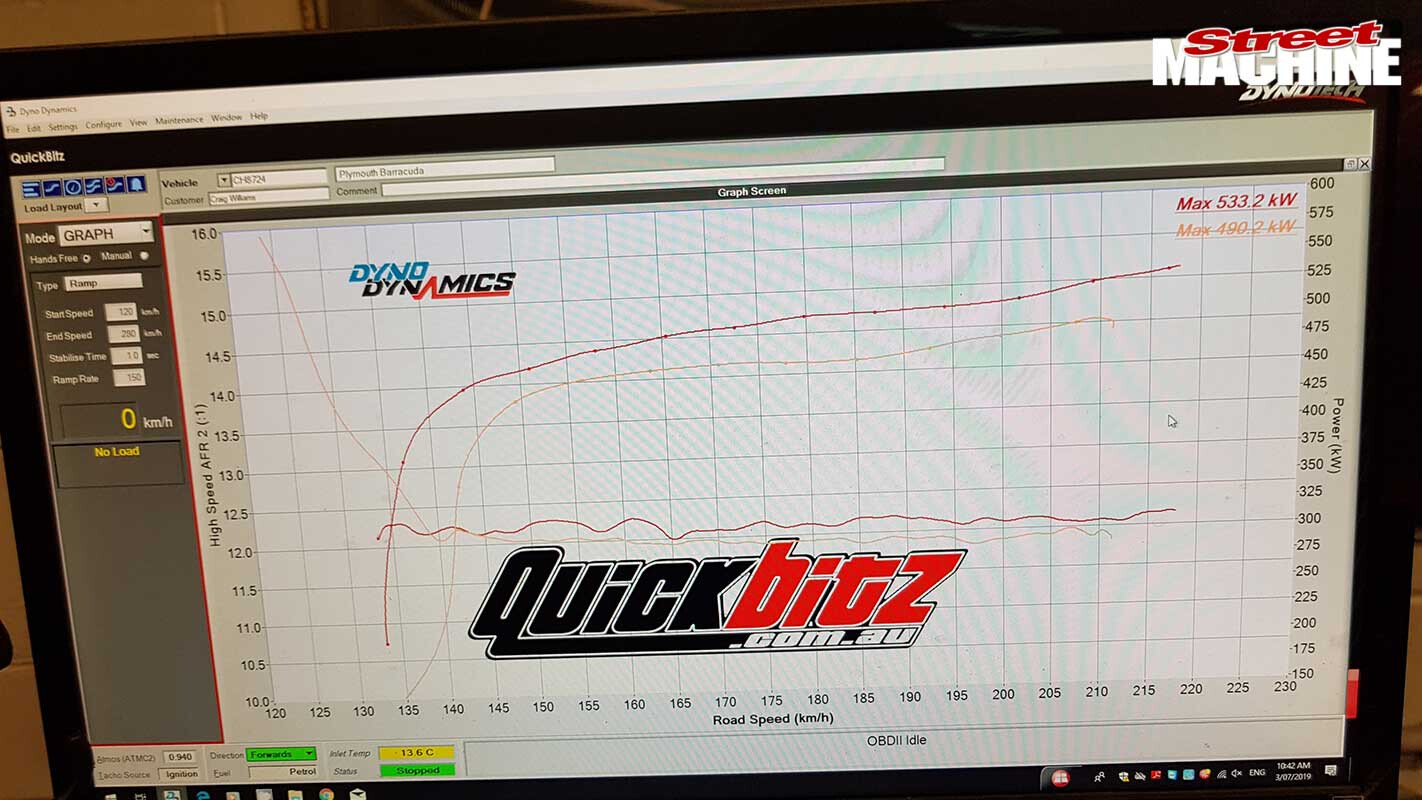
Task: Click the Customer name field
Action: pyautogui.click(x=269, y=197)
